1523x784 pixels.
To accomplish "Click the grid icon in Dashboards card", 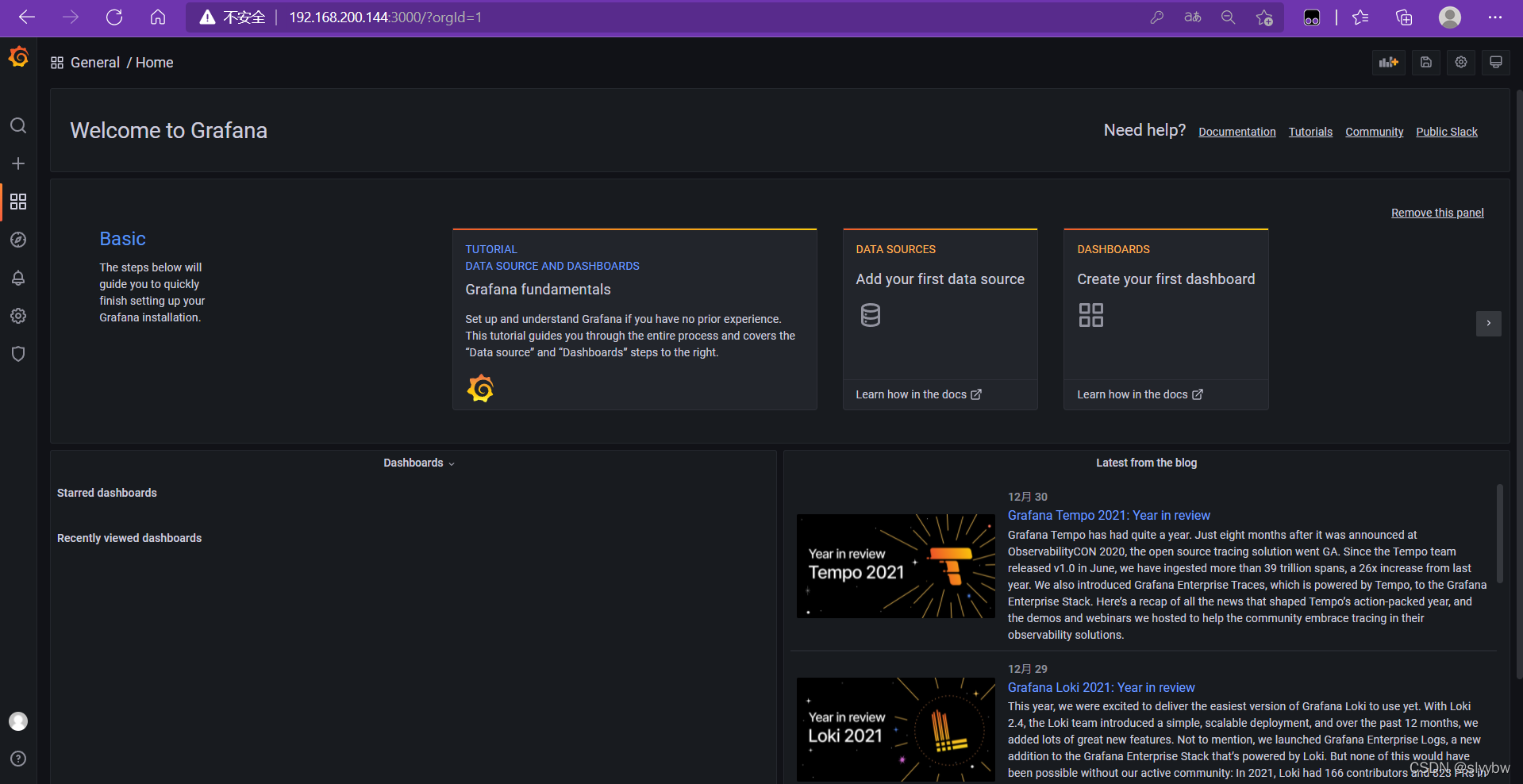I will (x=1091, y=315).
